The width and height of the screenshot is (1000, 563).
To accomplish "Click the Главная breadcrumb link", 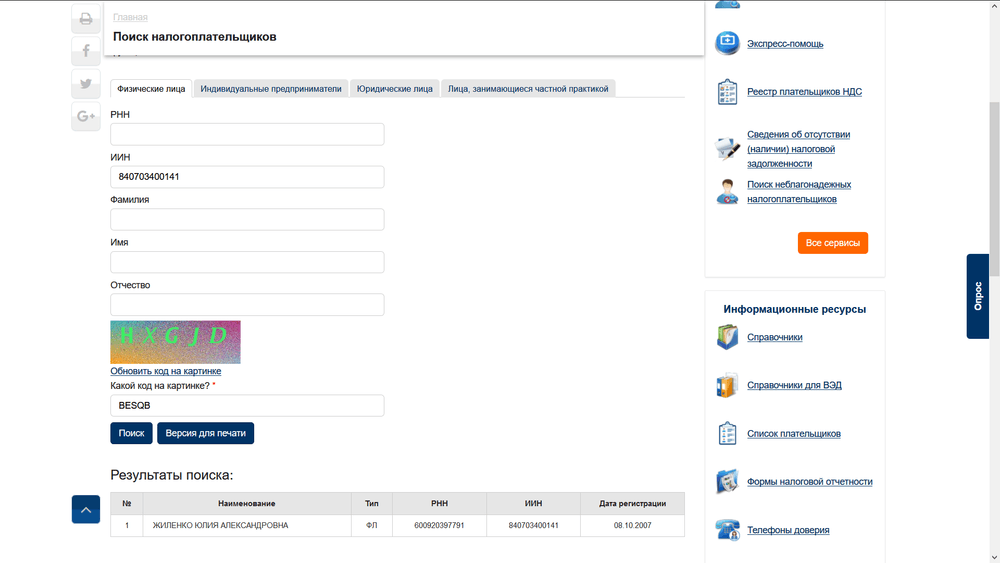I will pyautogui.click(x=130, y=17).
